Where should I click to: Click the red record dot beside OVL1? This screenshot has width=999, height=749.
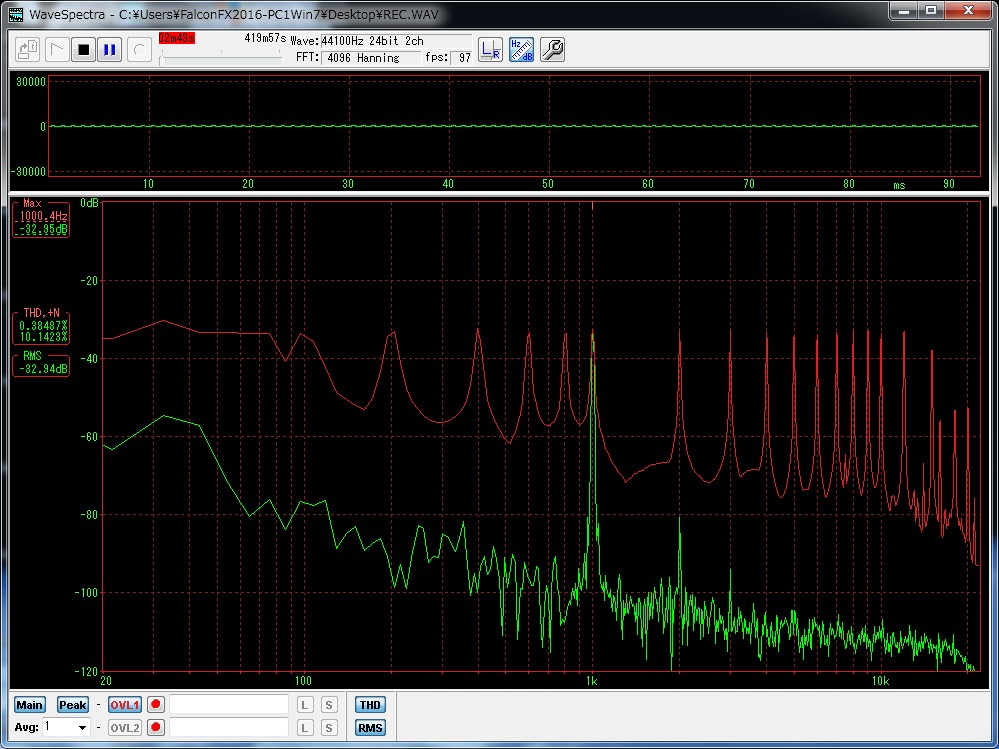[x=155, y=705]
